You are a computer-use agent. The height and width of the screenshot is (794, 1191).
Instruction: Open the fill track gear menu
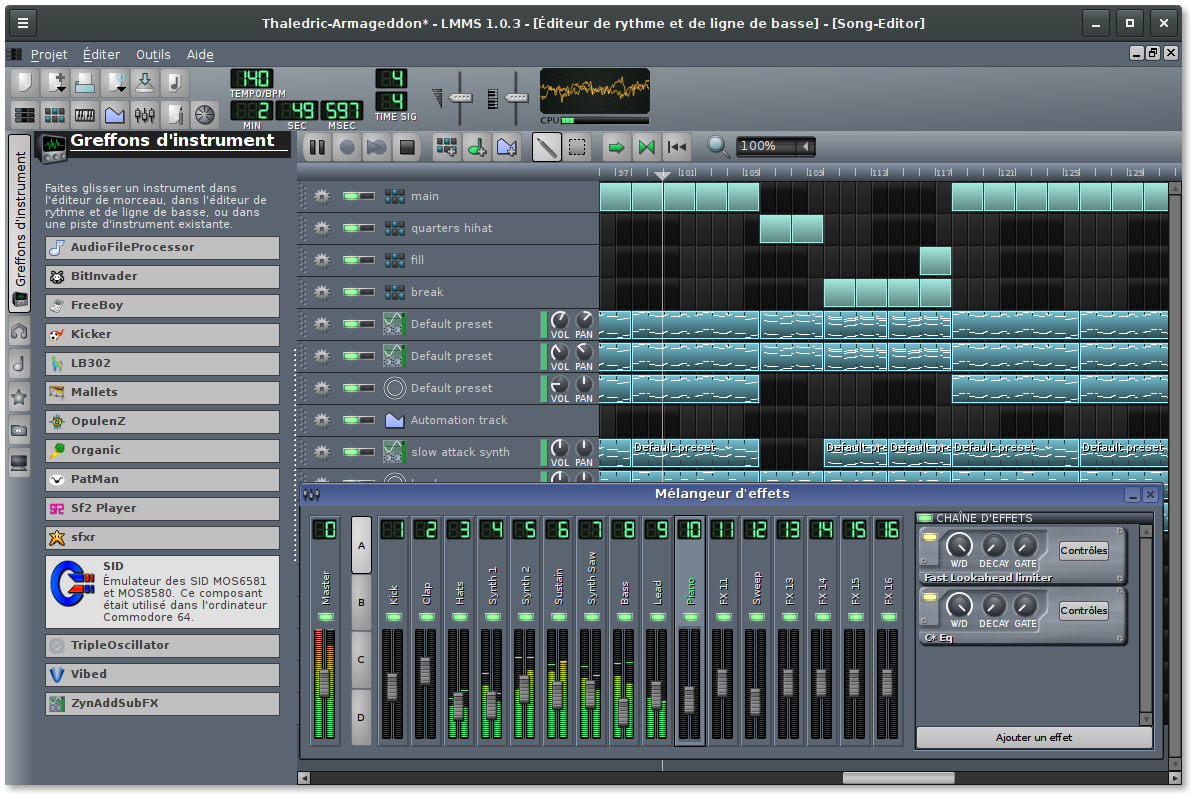point(322,261)
